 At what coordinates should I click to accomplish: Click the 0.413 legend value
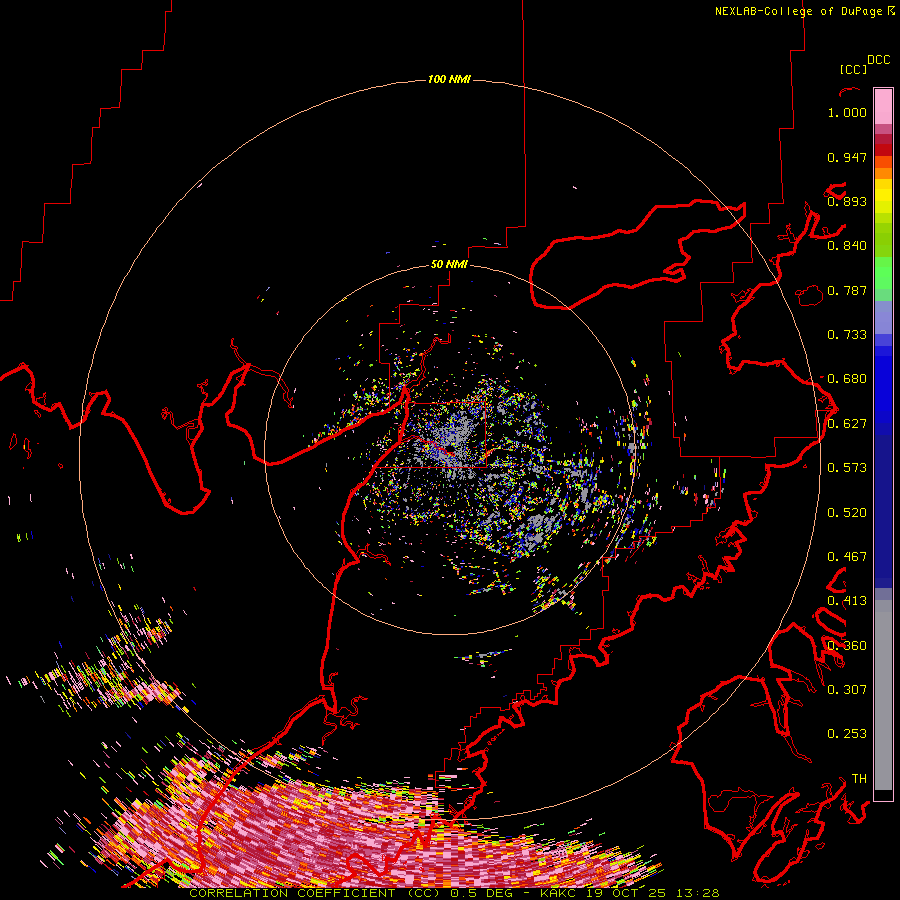point(847,601)
